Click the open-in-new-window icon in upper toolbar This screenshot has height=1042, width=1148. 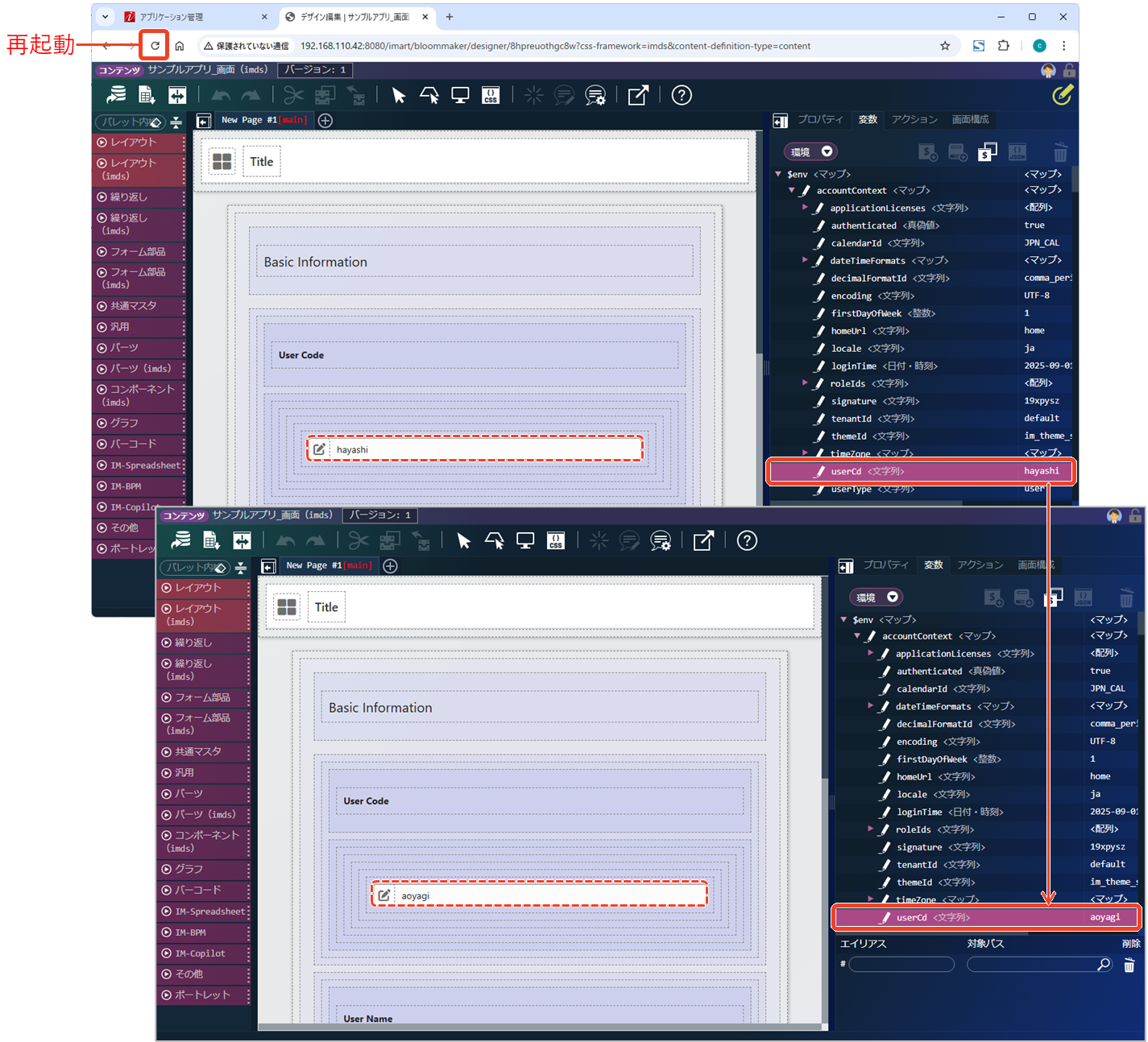click(x=638, y=96)
